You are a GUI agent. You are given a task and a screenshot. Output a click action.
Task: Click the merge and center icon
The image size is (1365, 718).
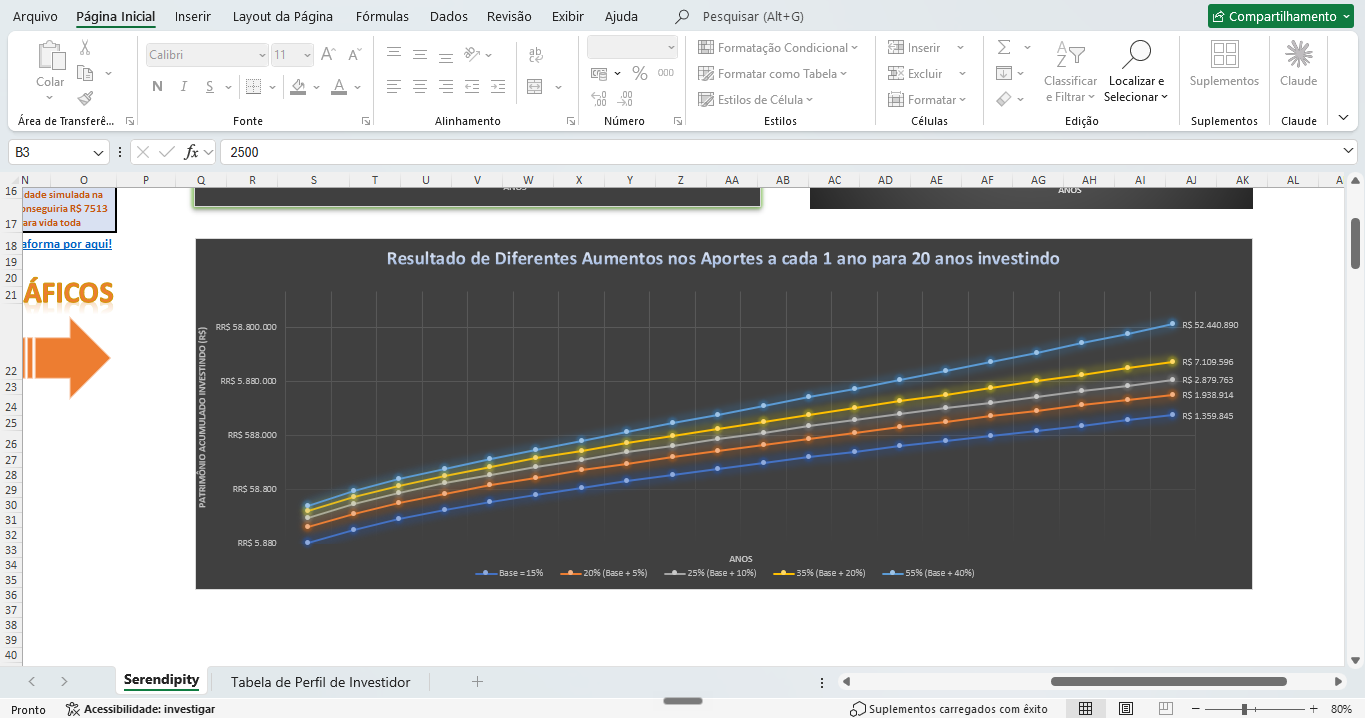[534, 87]
